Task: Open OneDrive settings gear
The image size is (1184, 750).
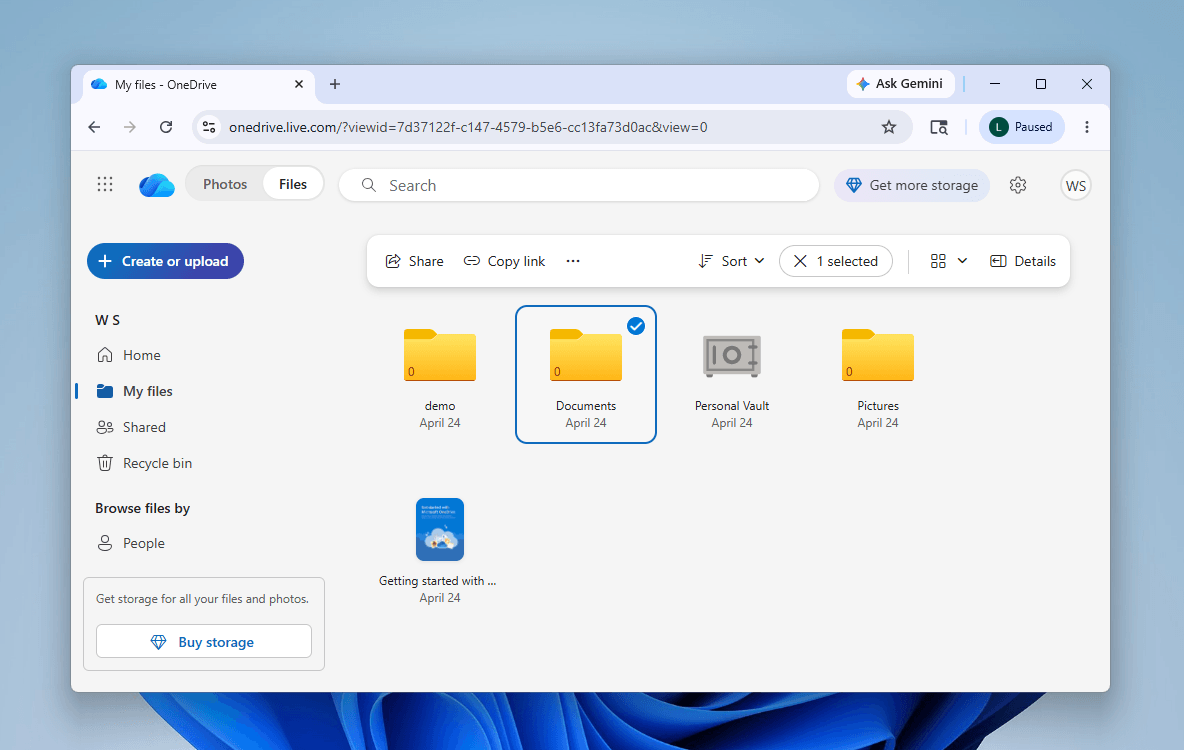Action: pos(1018,185)
